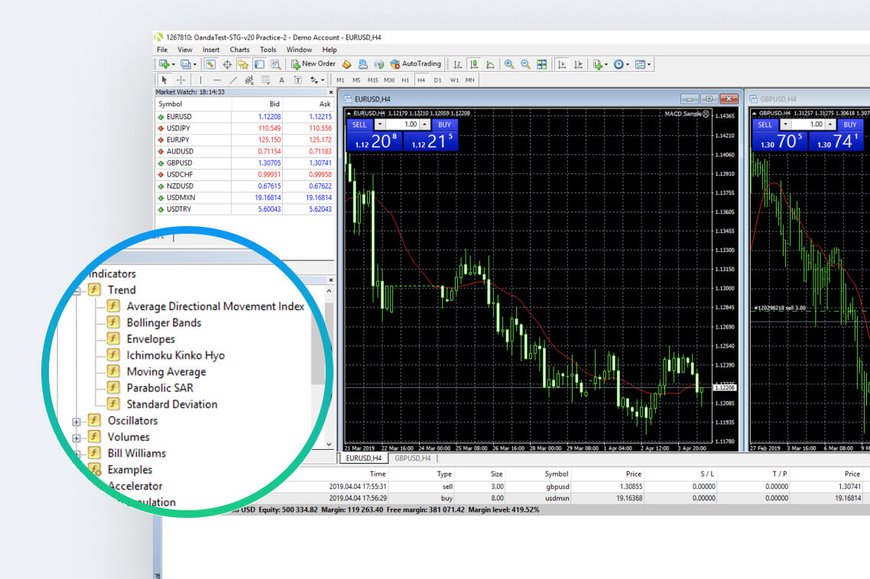Open the Bollinger Bands indicator
This screenshot has height=579, width=870.
tap(163, 323)
